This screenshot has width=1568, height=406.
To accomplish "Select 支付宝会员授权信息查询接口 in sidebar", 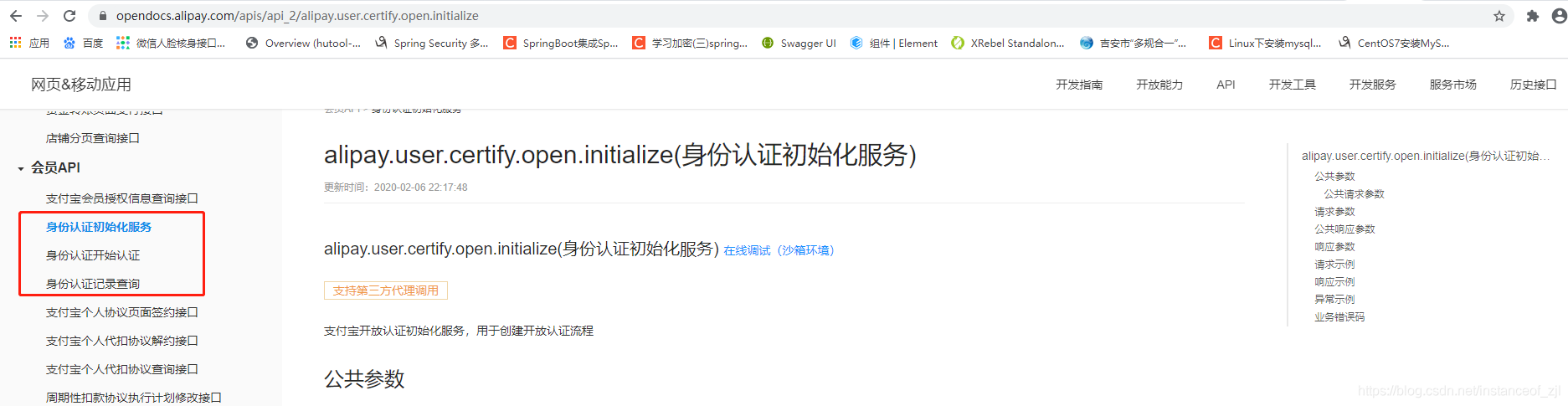I will click(x=122, y=198).
